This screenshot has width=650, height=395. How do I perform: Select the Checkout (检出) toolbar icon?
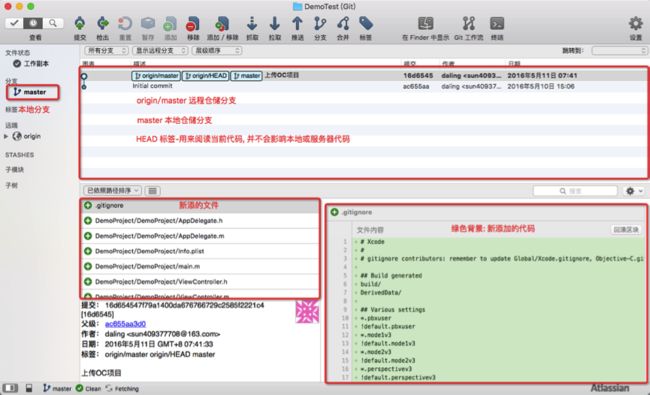(x=102, y=24)
